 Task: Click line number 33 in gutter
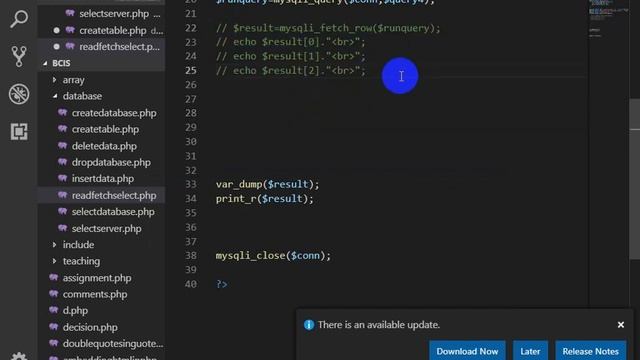(191, 184)
